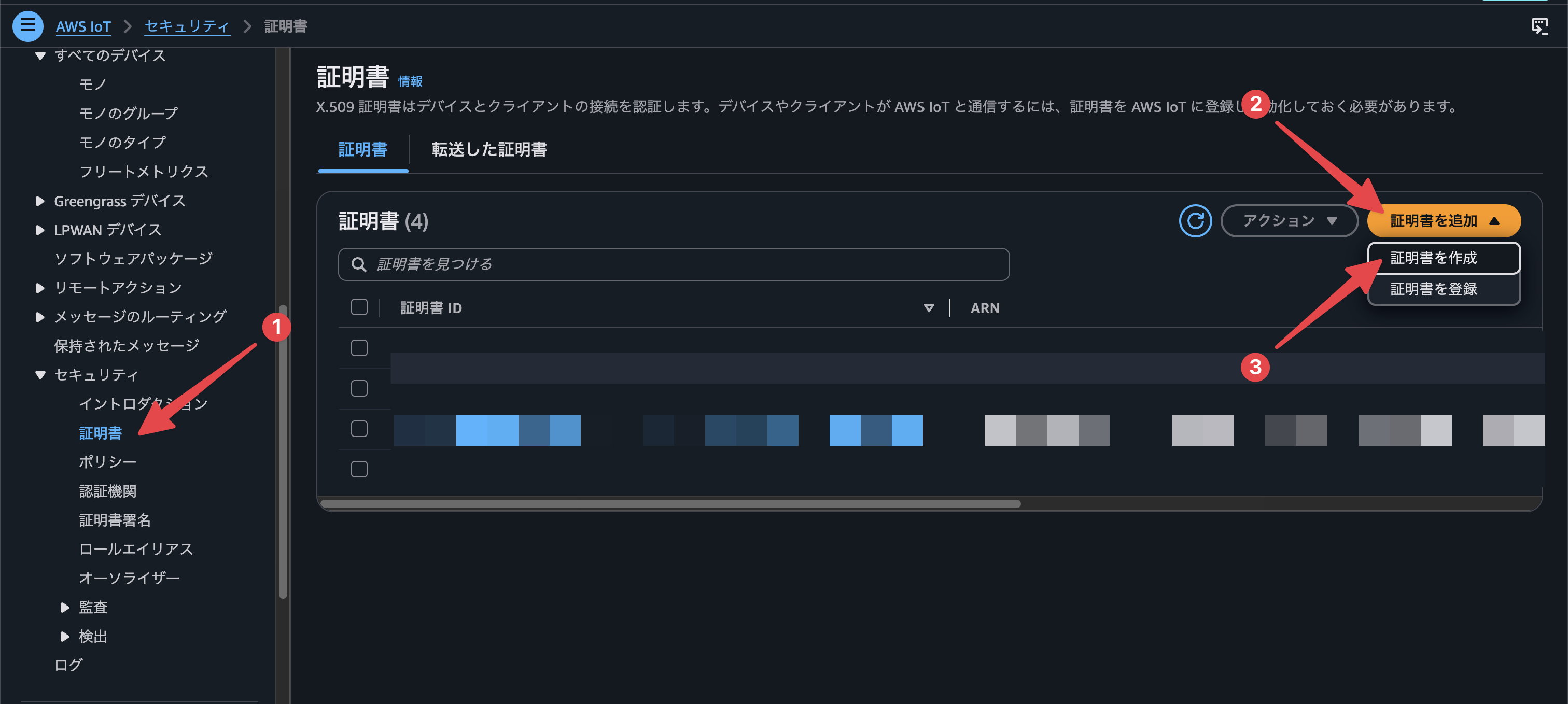Expand 監査 subsection
The width and height of the screenshot is (1568, 704).
click(x=65, y=607)
